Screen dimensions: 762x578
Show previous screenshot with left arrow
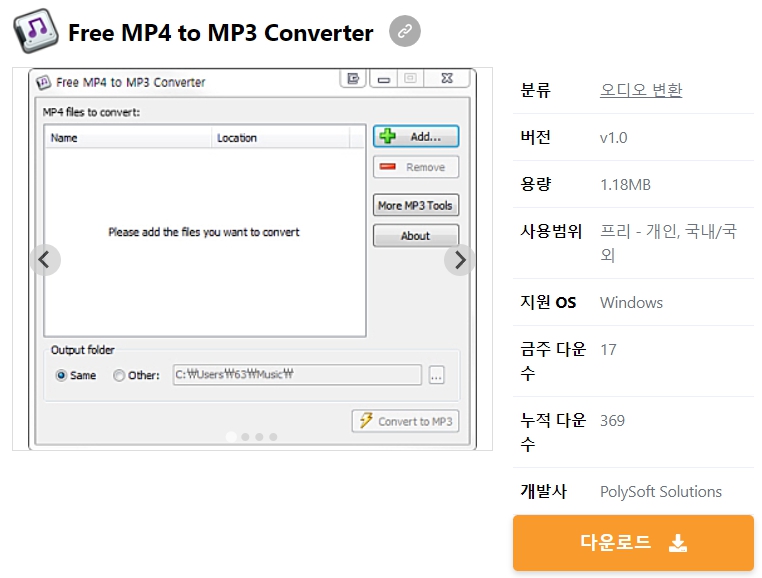coord(45,260)
